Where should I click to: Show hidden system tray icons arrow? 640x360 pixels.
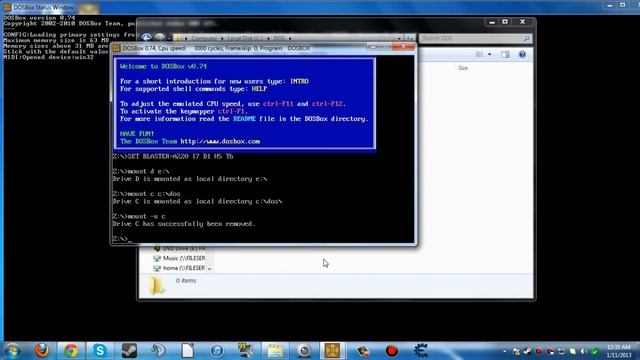(x=504, y=351)
